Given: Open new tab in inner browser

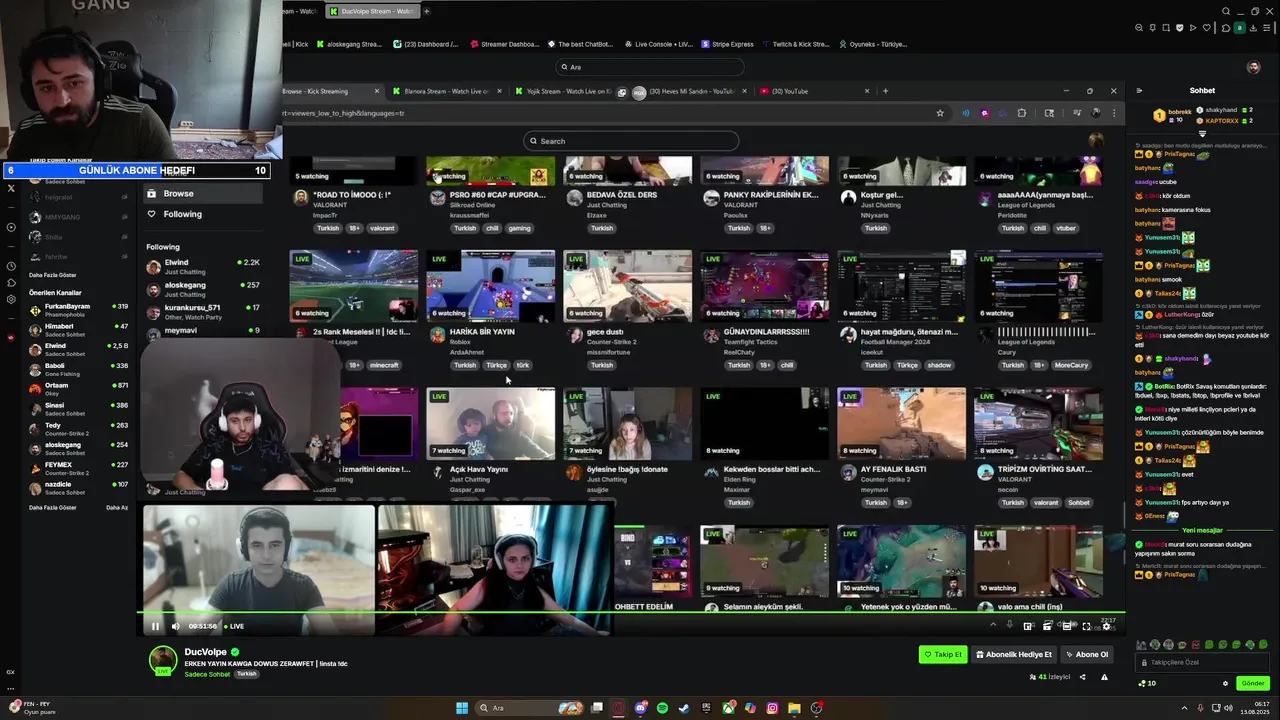Looking at the screenshot, I should 885,91.
